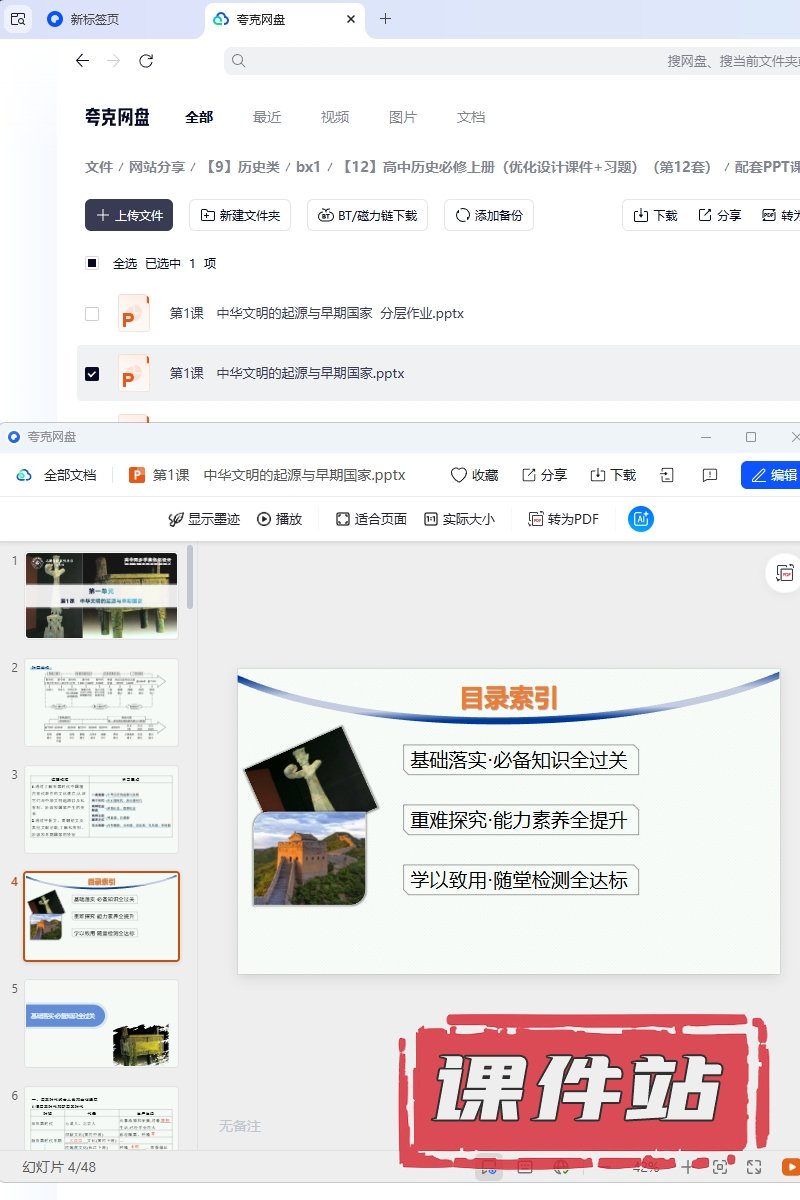This screenshot has height=1200, width=800.
Task: Go to 网站分享 folder in breadcrumb
Action: (x=157, y=167)
